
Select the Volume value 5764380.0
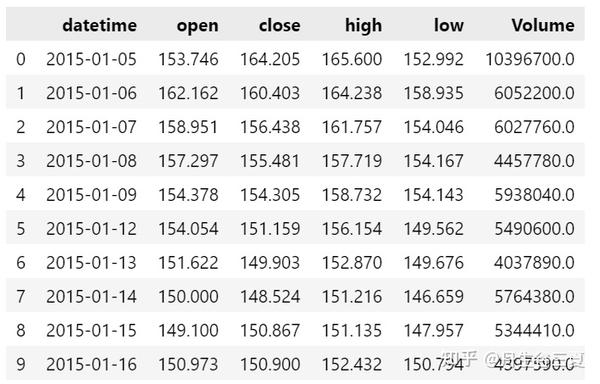(x=534, y=296)
